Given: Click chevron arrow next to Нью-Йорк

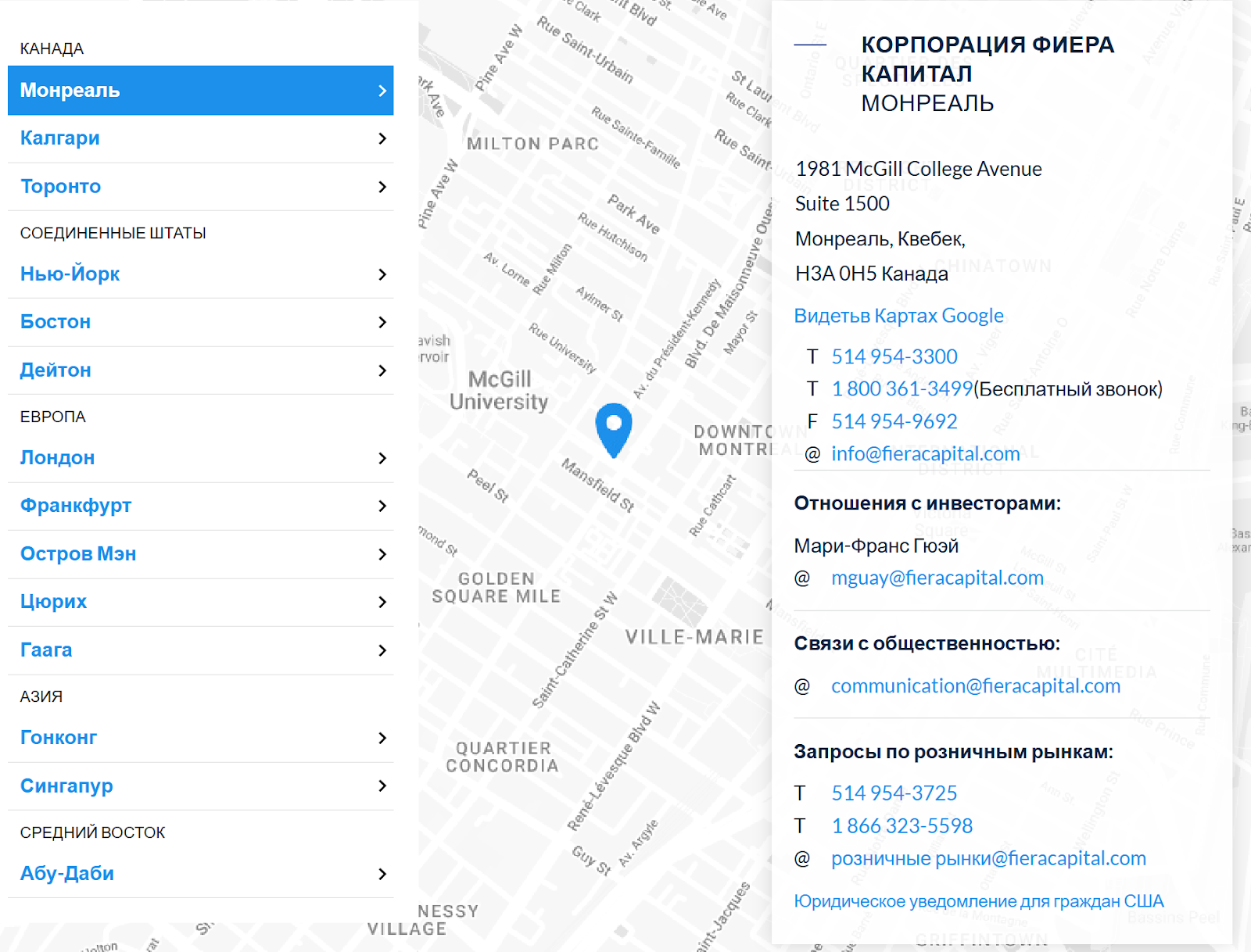Looking at the screenshot, I should 382,274.
